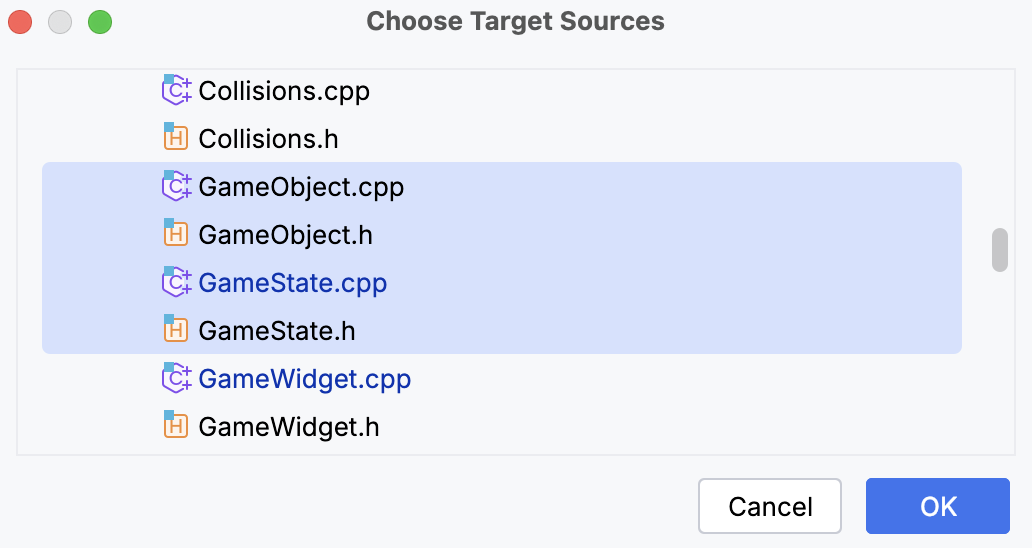Click the GameState.cpp C++ file icon
This screenshot has width=1032, height=548.
coord(176,282)
